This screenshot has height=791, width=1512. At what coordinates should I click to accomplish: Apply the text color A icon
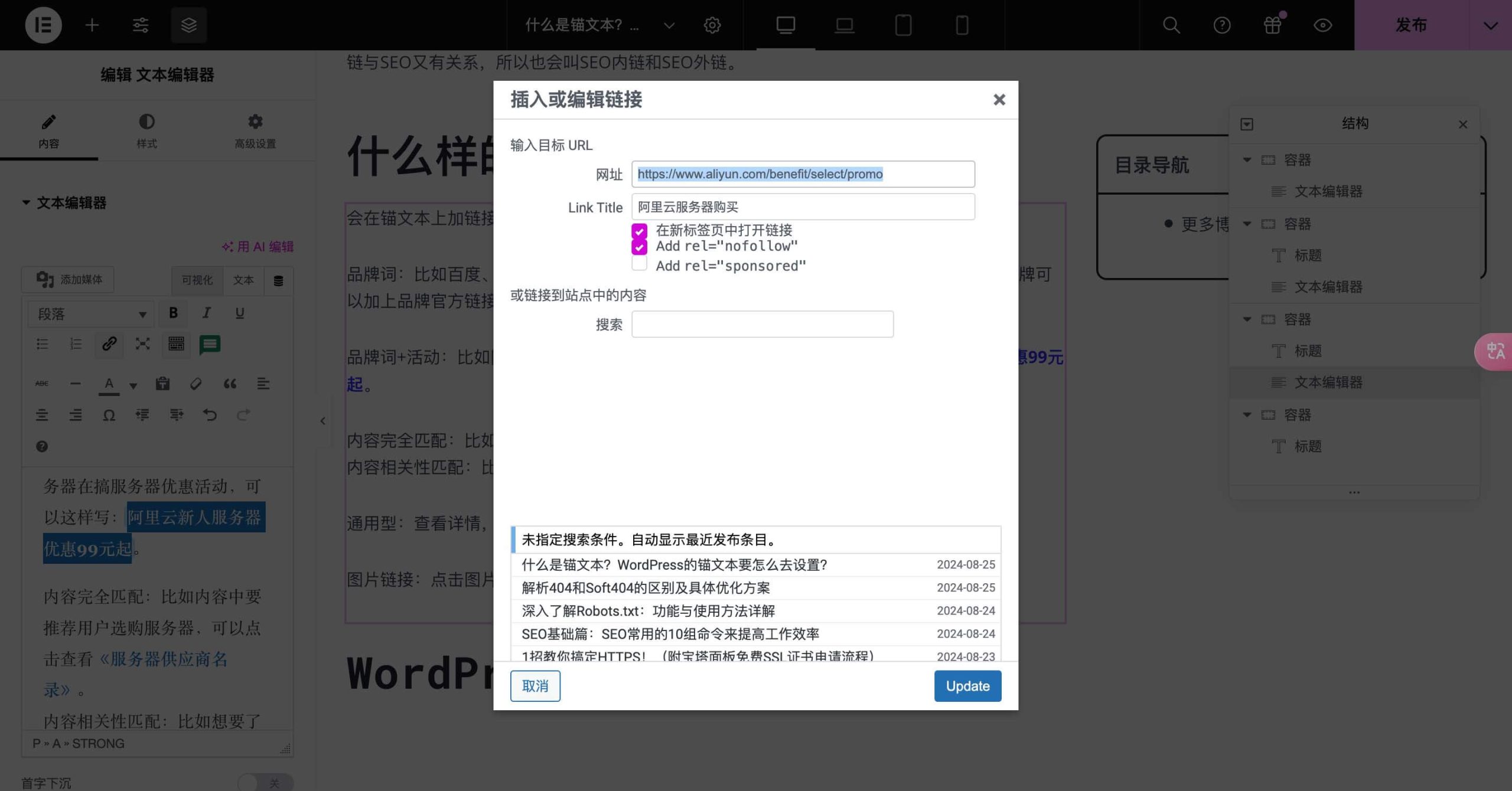coord(109,384)
